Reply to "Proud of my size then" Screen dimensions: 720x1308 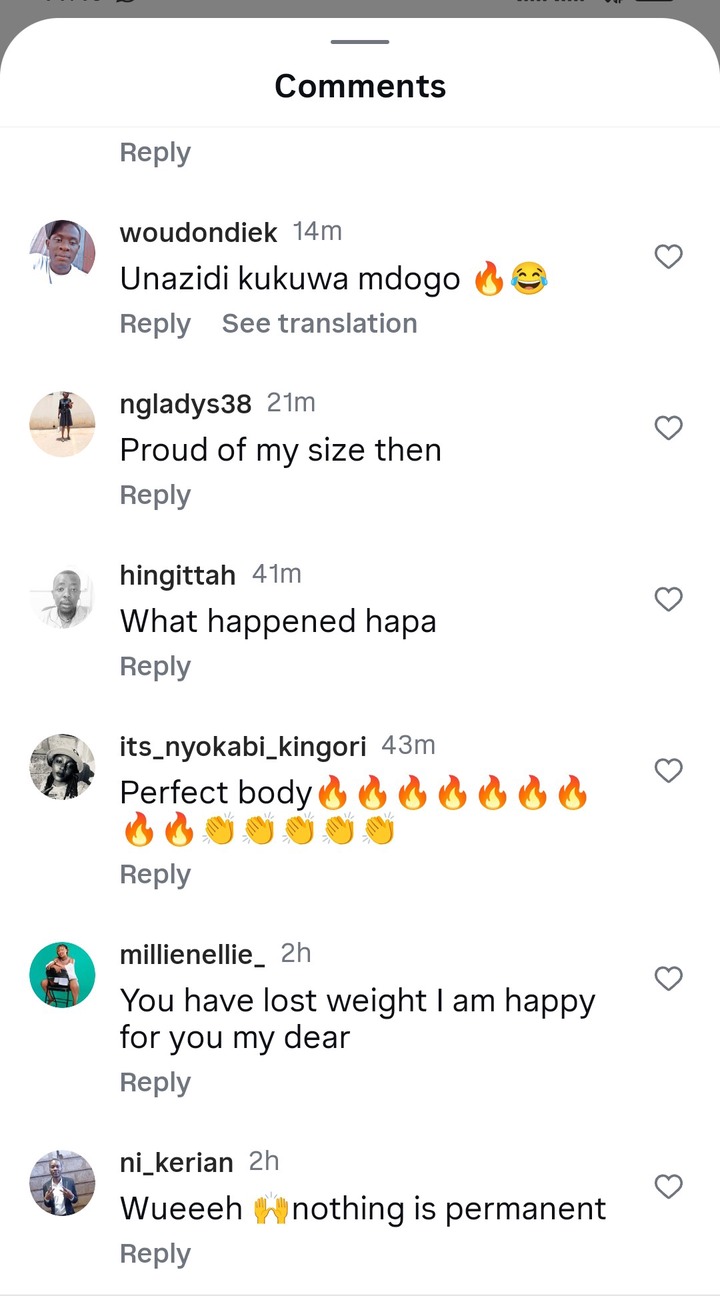155,495
